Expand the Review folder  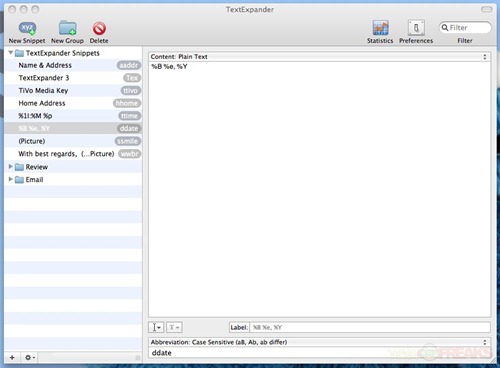(11, 166)
